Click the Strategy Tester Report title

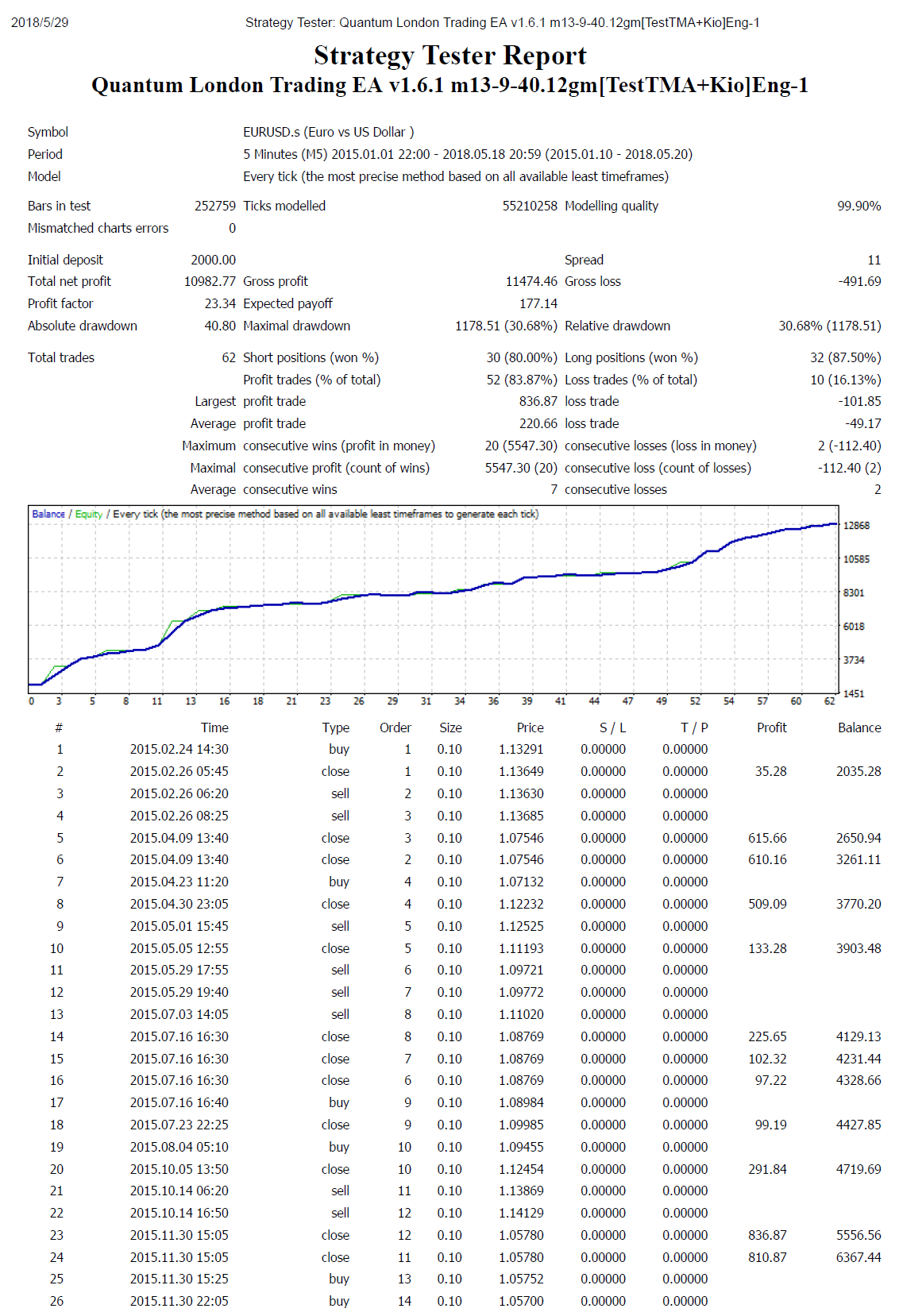point(449,56)
